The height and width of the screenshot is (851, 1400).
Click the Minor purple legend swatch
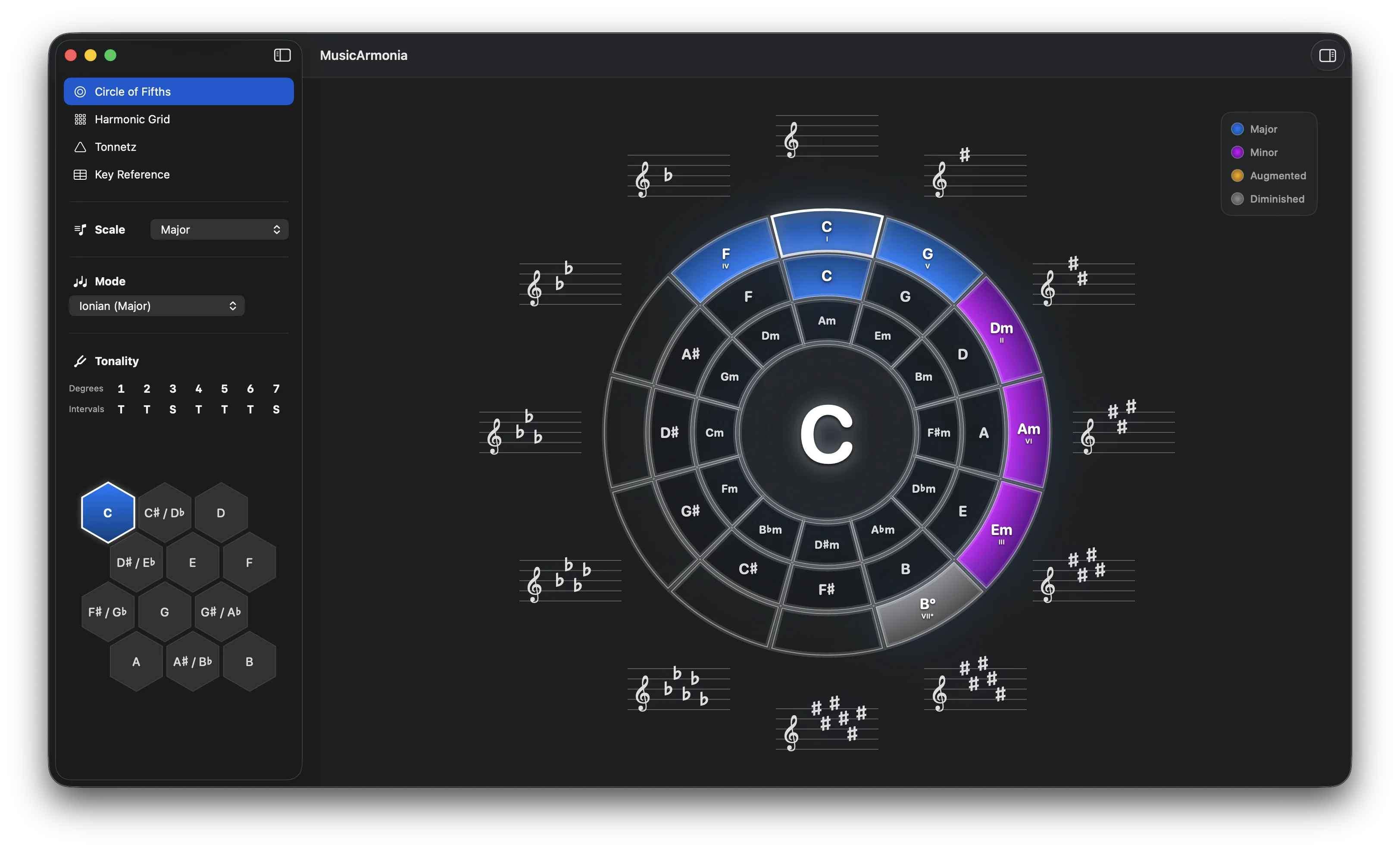pyautogui.click(x=1237, y=152)
